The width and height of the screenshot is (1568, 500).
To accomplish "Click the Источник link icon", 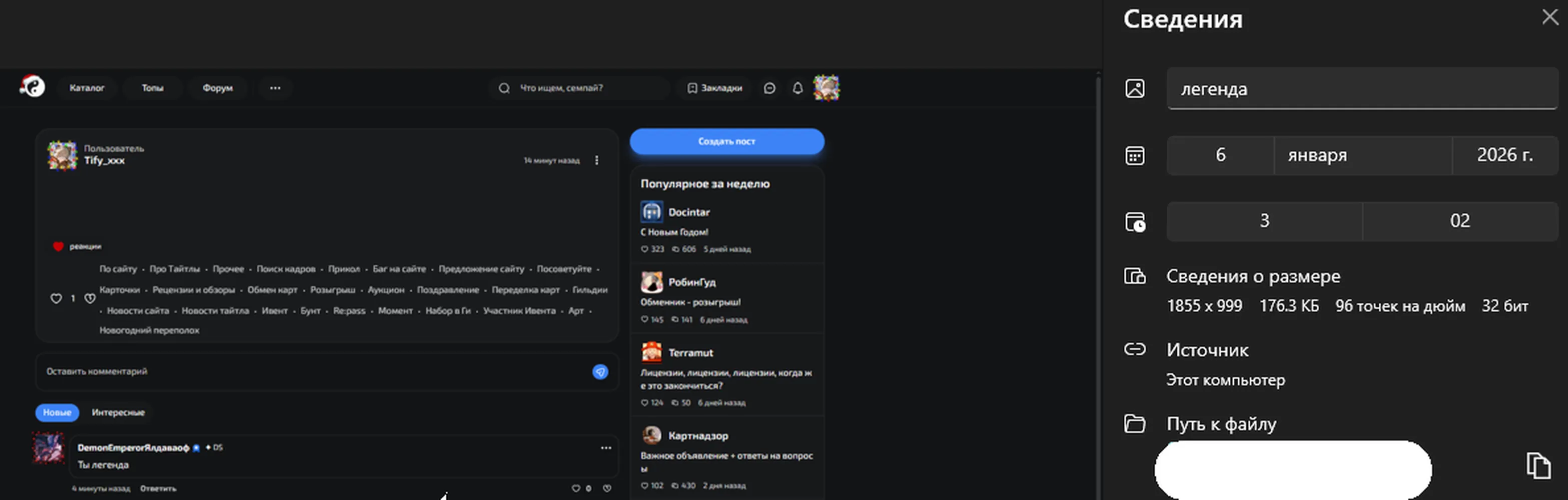I will point(1135,349).
